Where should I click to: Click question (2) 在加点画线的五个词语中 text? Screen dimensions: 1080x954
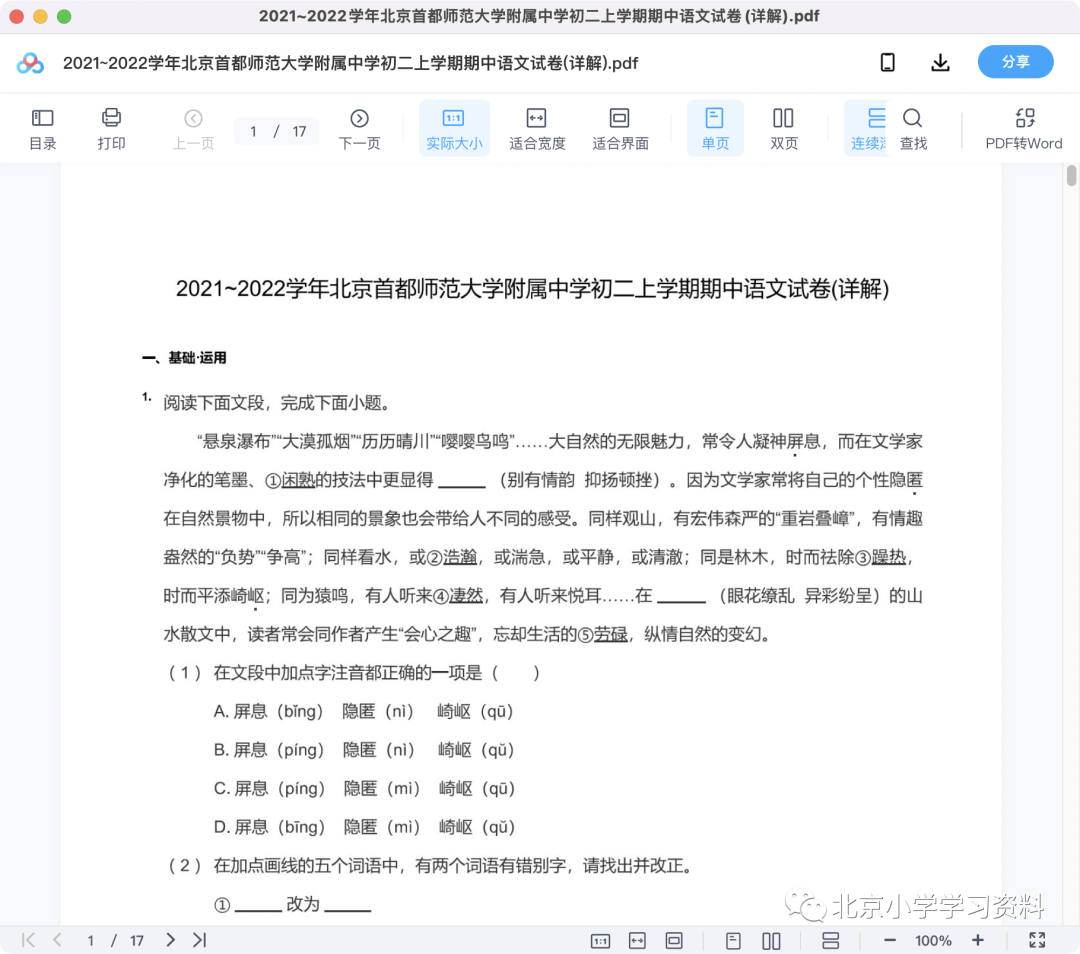coord(430,865)
